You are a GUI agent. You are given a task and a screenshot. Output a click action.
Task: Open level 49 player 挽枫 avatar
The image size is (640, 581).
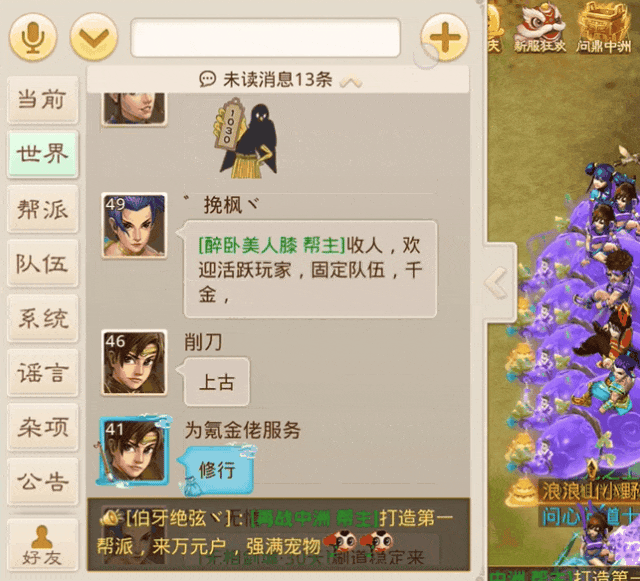134,226
